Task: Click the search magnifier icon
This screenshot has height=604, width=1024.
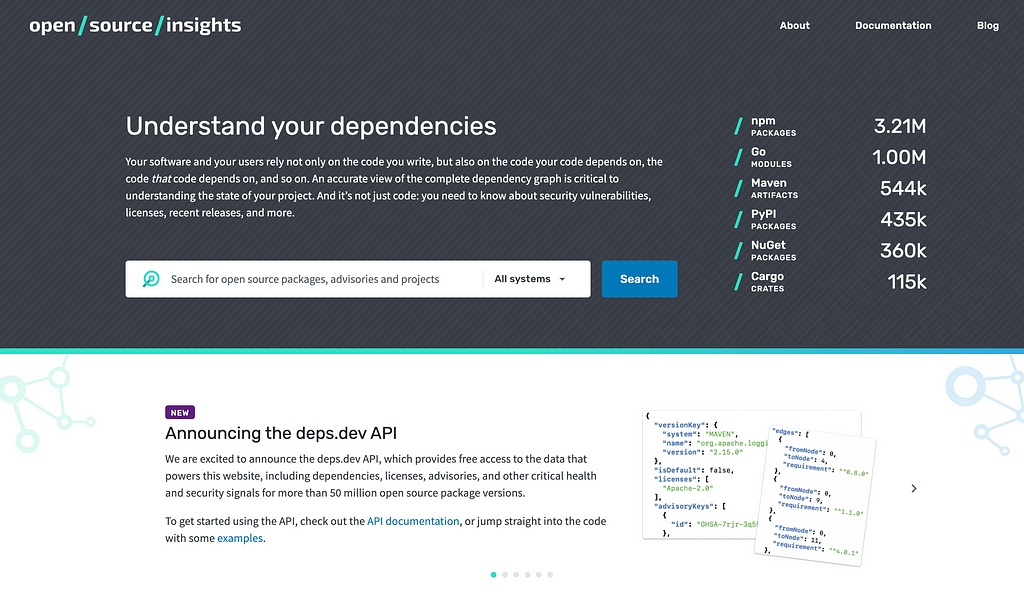Action: pyautogui.click(x=151, y=279)
